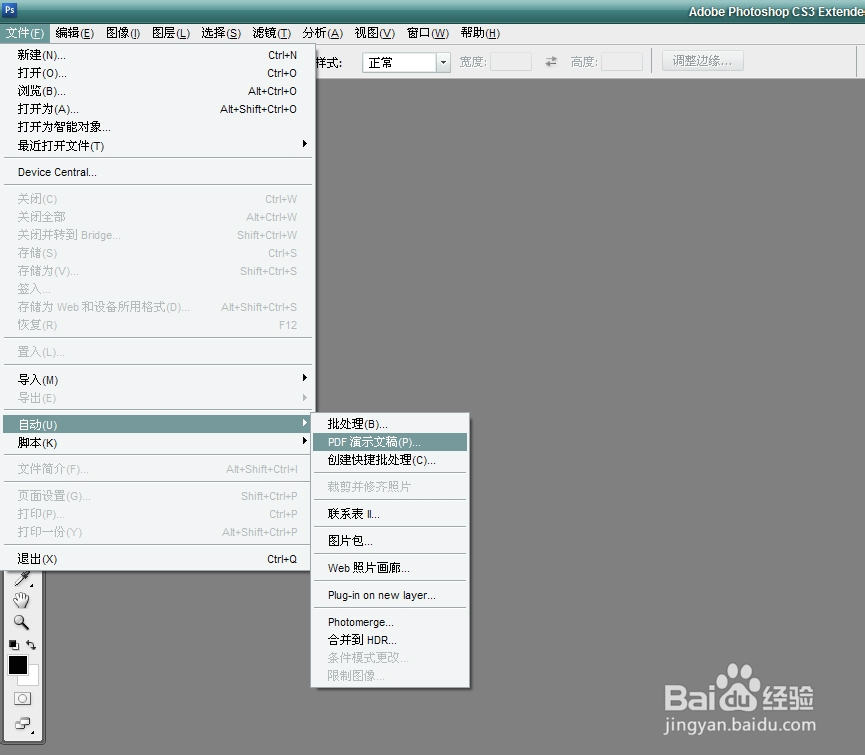Image resolution: width=865 pixels, height=755 pixels.
Task: Swap width and height values in options bar
Action: [550, 61]
